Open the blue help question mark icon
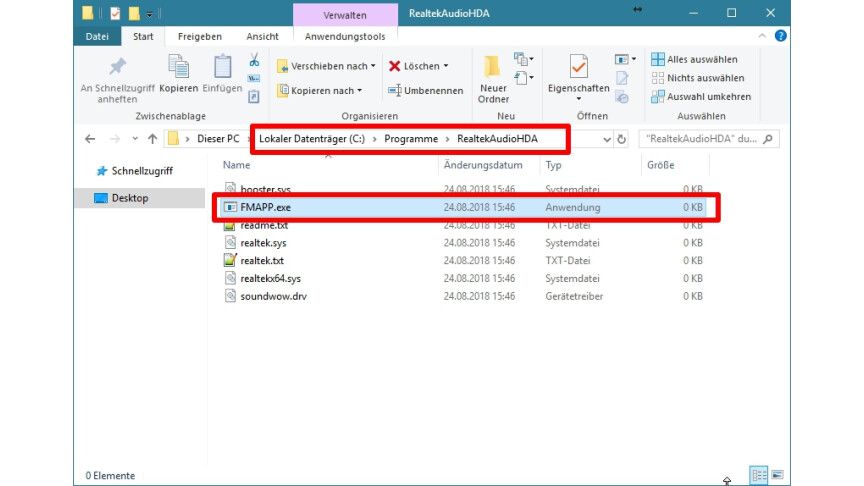864x486 pixels. click(780, 36)
